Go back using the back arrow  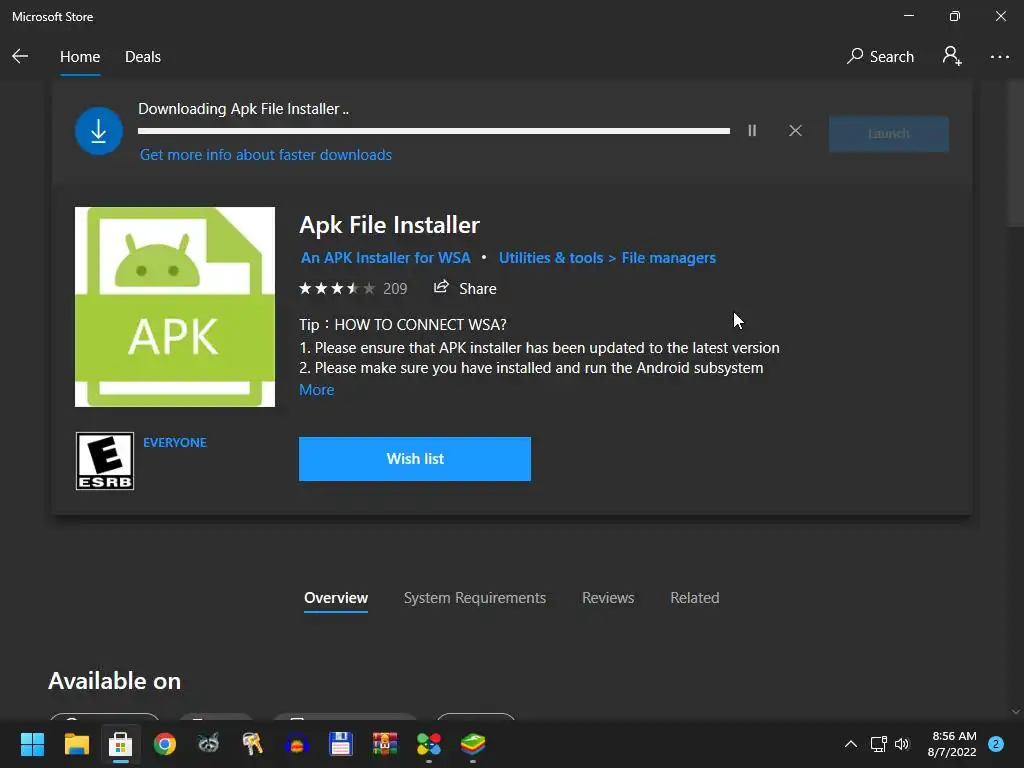pos(20,56)
